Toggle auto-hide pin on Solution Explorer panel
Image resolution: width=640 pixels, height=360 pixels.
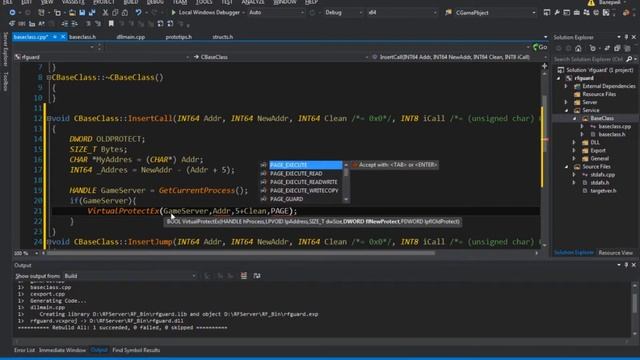(x=627, y=37)
